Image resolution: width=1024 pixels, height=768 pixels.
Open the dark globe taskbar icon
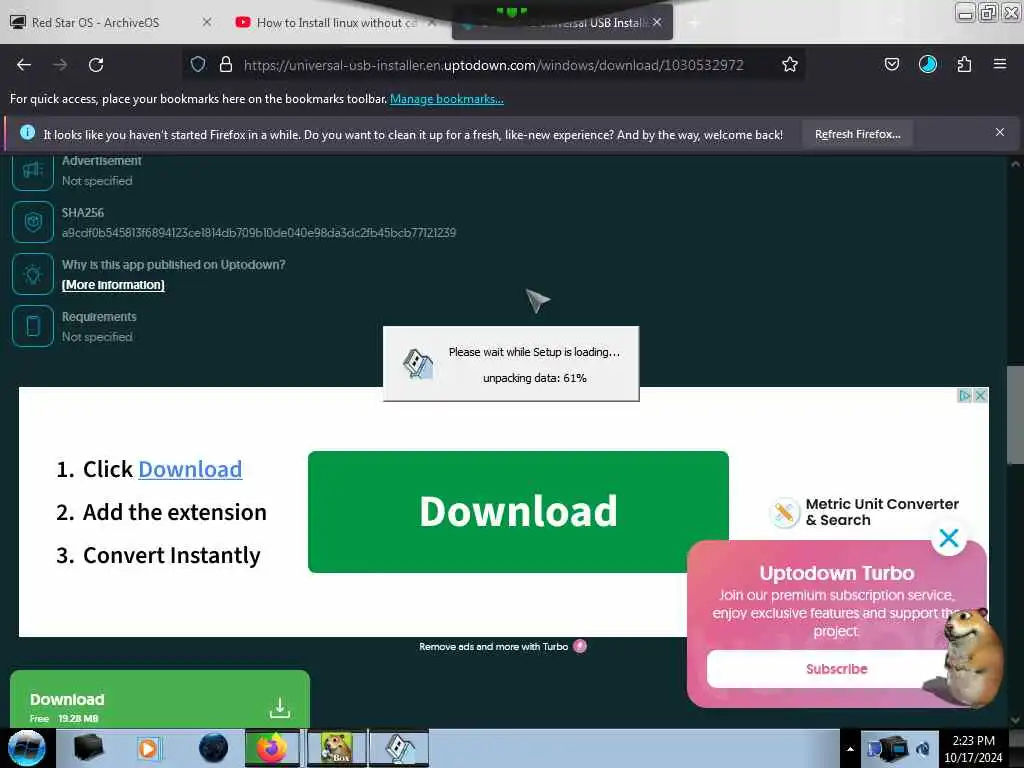tap(214, 748)
